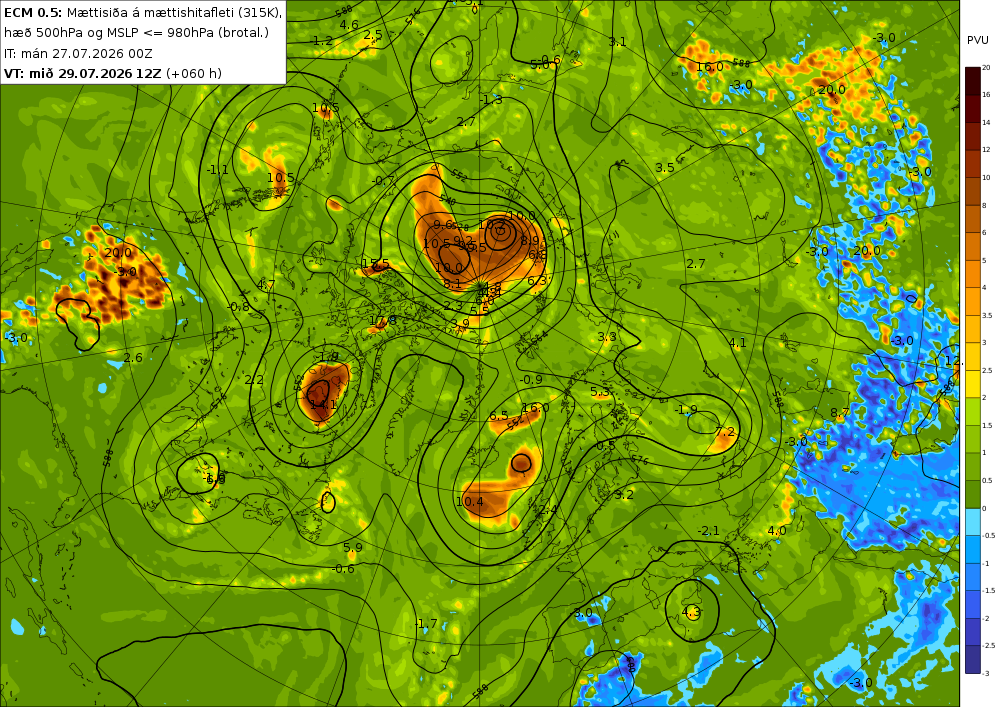Select the dark blue swatch near -3
The width and height of the screenshot is (1000, 707).
(973, 659)
